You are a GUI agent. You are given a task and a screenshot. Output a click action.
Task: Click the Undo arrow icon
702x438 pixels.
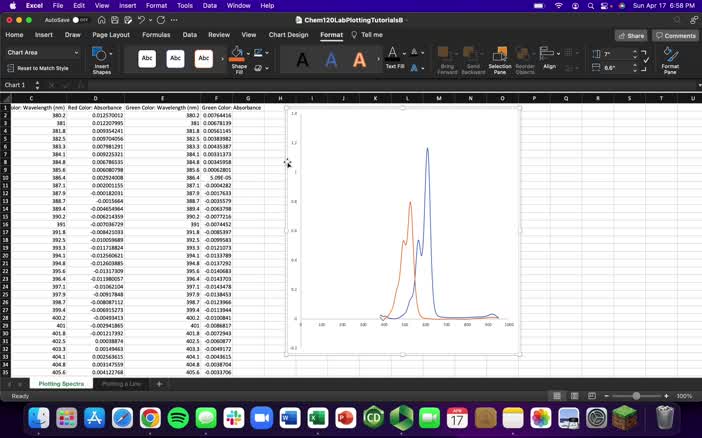pos(141,20)
